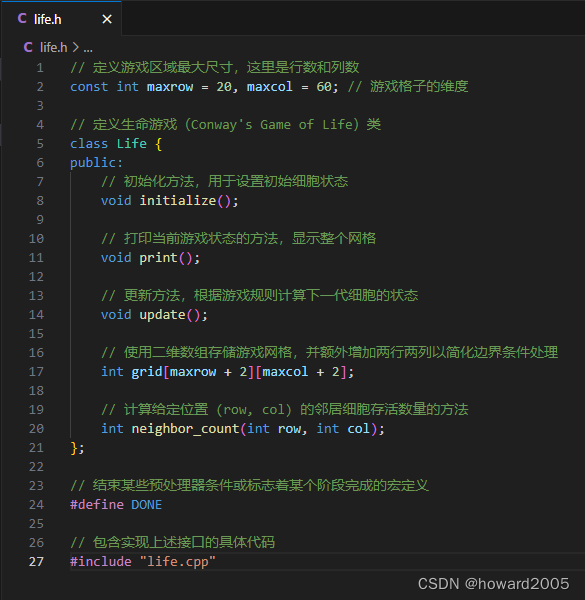Click the update method name
Image resolution: width=585 pixels, height=600 pixels.
[x=162, y=315]
